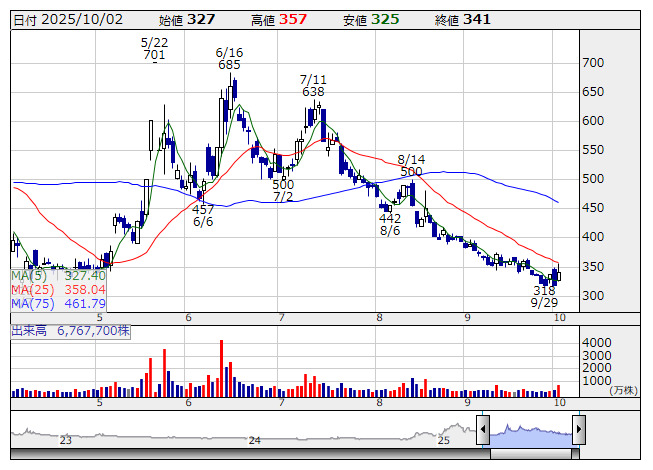Click the 高値 357 high price value
Image resolution: width=653 pixels, height=470 pixels.
click(279, 20)
